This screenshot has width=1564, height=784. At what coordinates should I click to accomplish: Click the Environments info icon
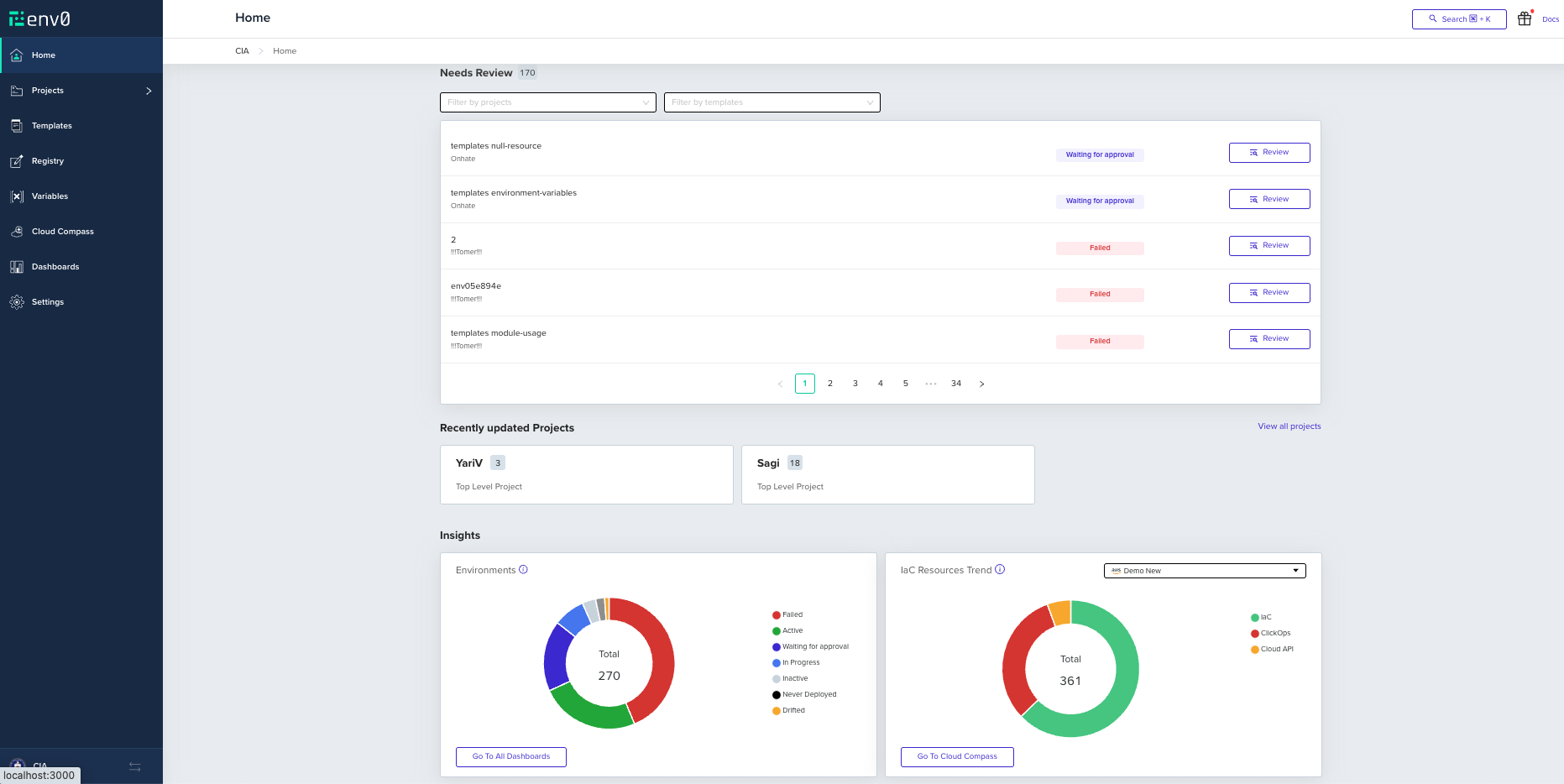[x=523, y=569]
